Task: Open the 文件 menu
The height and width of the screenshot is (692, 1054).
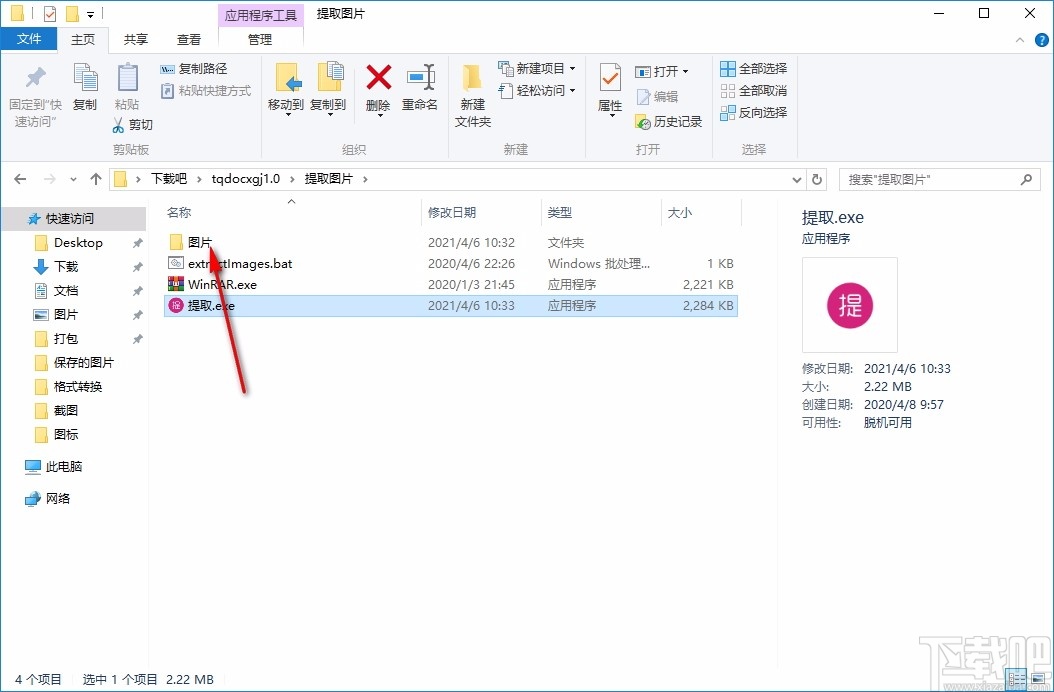Action: click(29, 38)
